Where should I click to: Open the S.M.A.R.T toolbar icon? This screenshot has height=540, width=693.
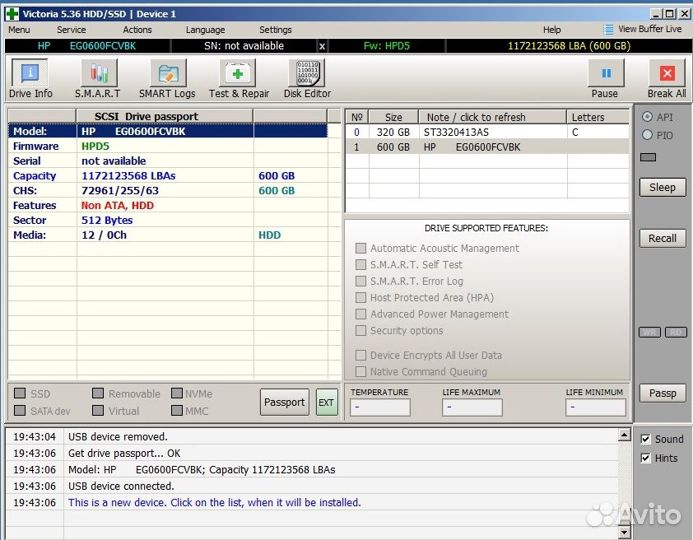click(99, 73)
